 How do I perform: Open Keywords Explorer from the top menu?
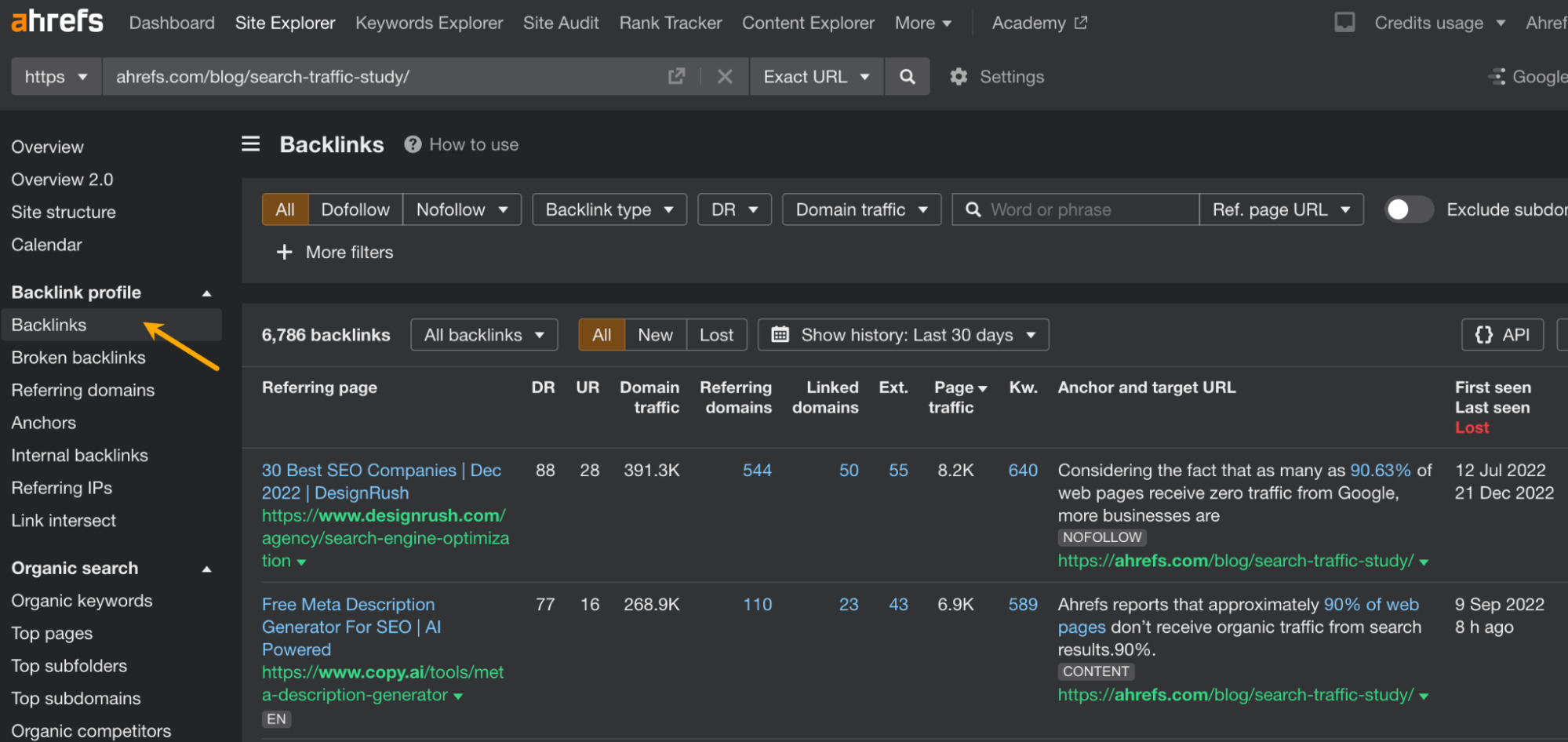click(428, 23)
